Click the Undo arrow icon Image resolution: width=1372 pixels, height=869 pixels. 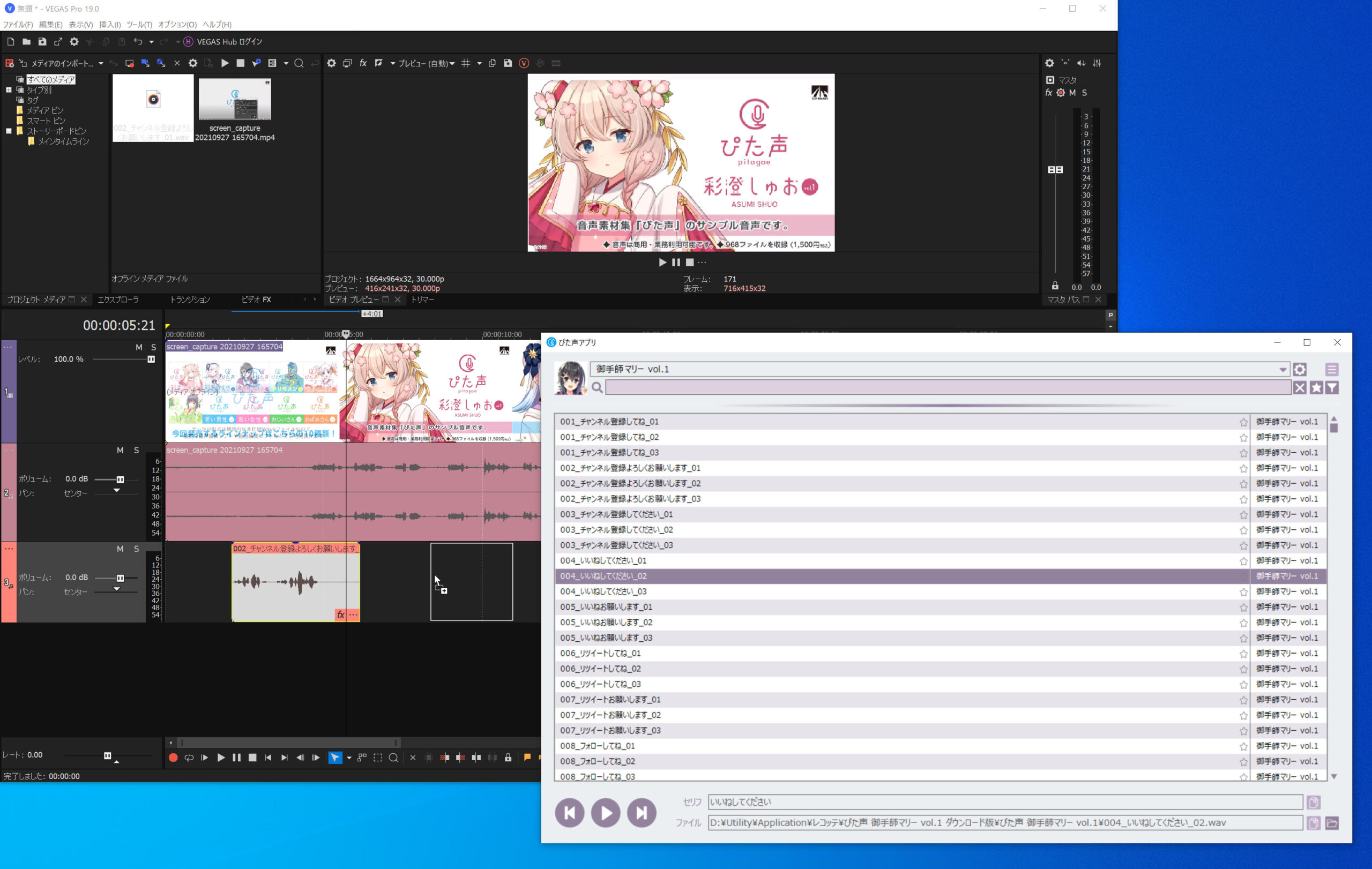click(x=138, y=42)
